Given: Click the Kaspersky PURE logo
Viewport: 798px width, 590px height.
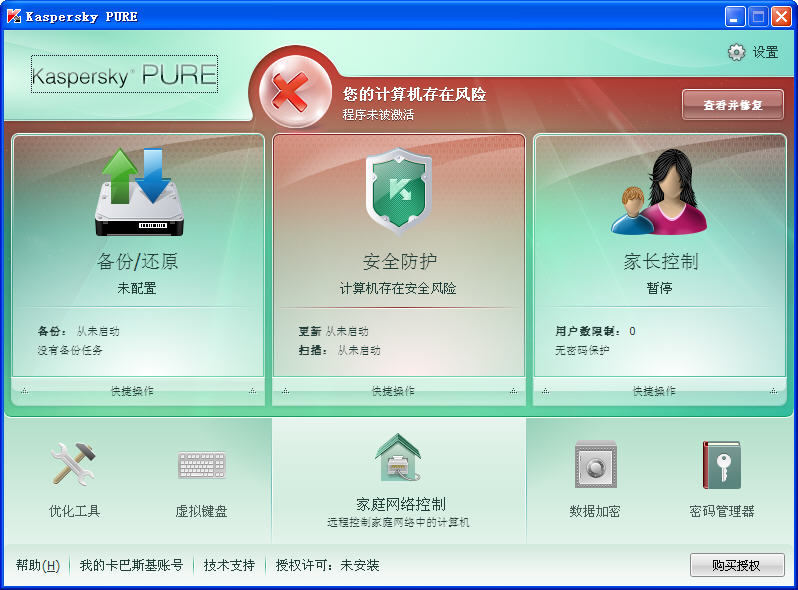Looking at the screenshot, I should pos(124,75).
